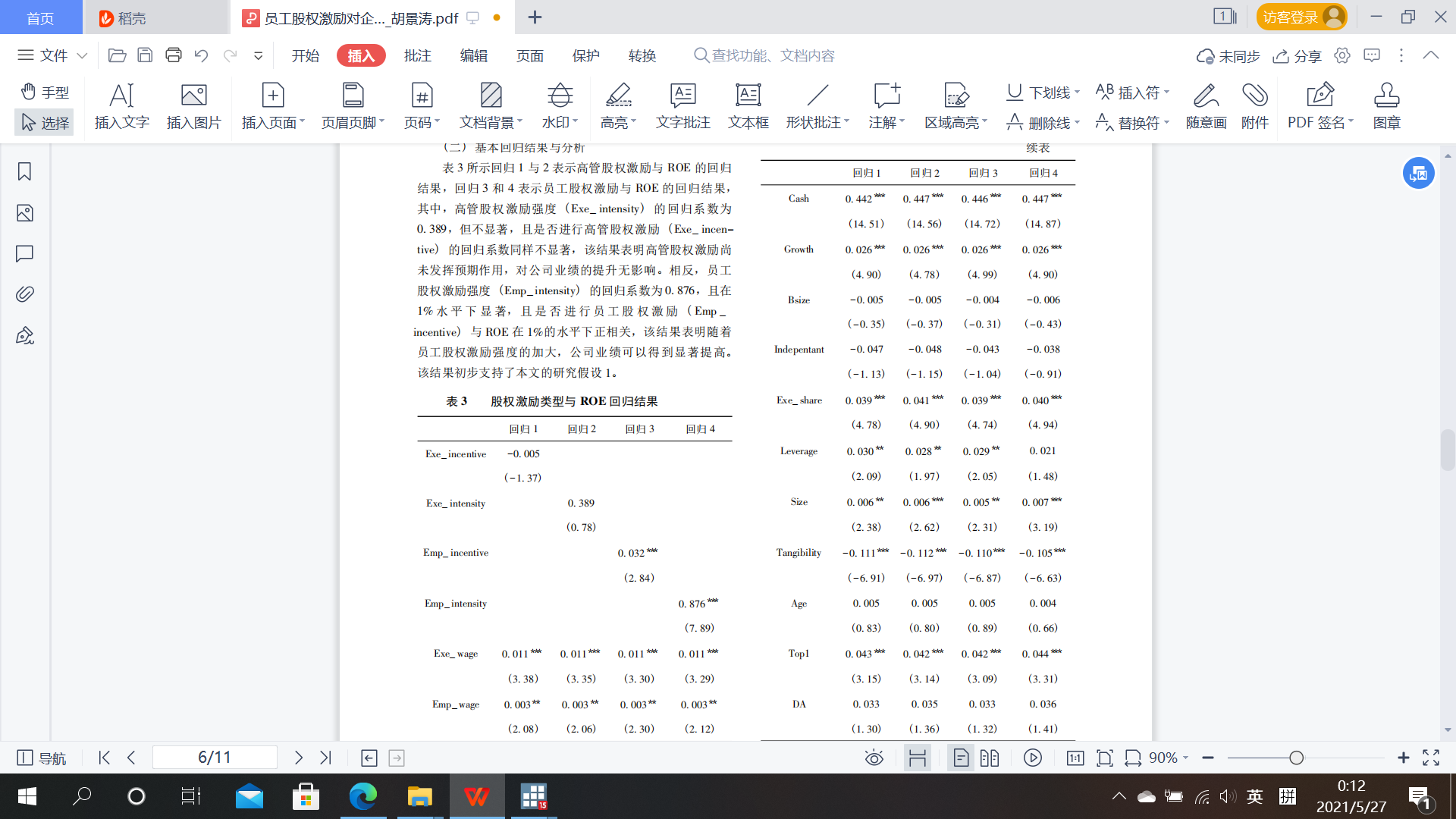The image size is (1456, 819).
Task: Switch to the Convert ribbon tab
Action: click(x=642, y=55)
